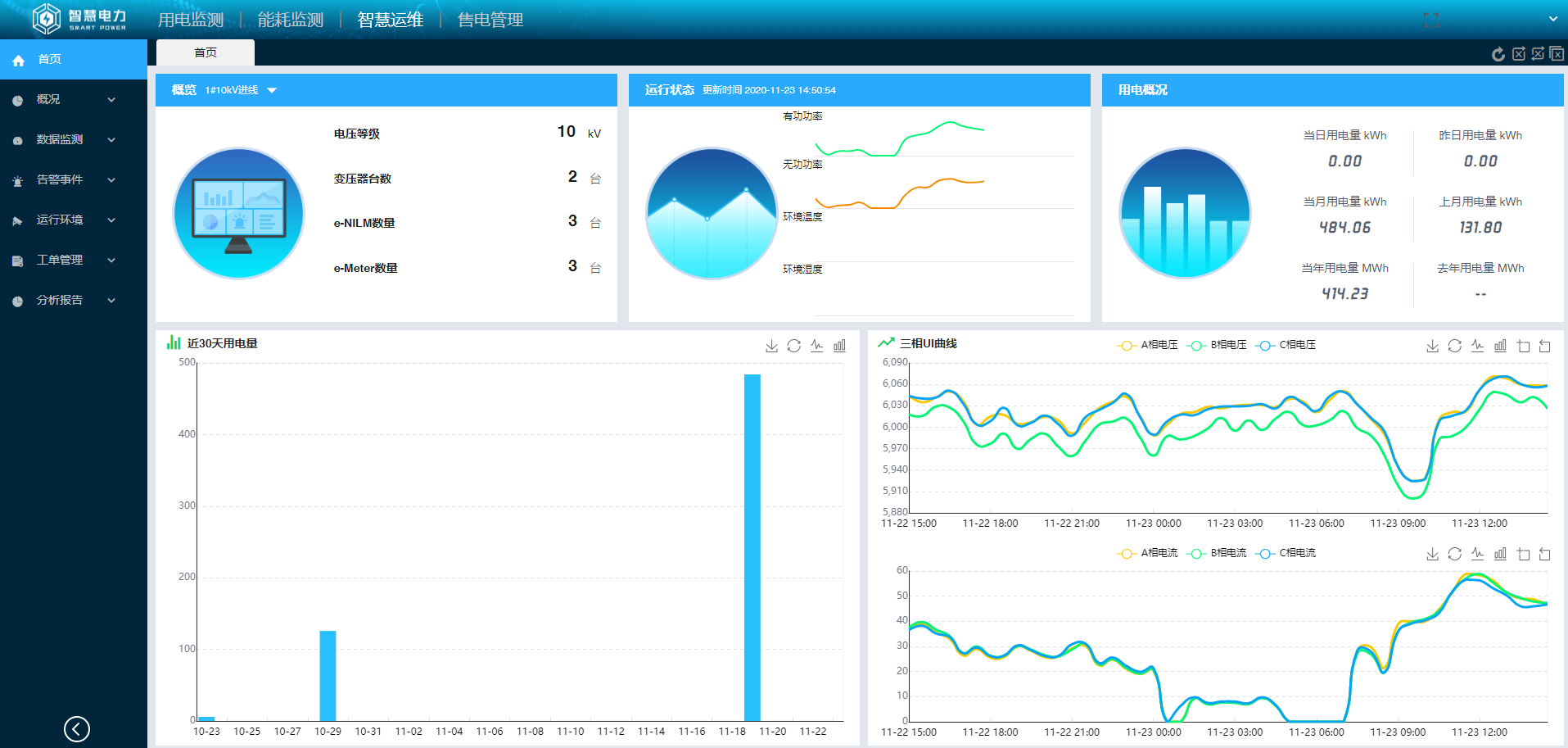Screen dimensions: 1568x748
Task: Download the 近30天用电量 chart image
Action: [771, 346]
